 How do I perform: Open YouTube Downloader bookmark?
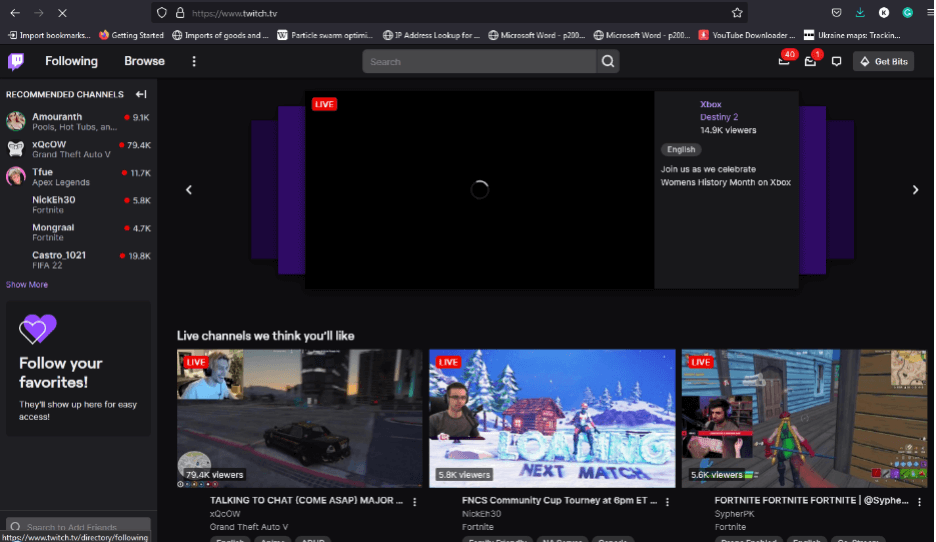[747, 35]
